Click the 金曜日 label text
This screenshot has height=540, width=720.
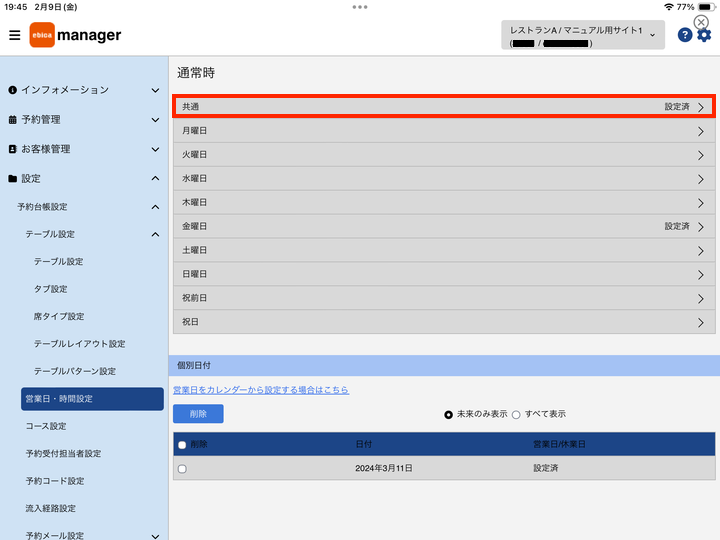click(195, 226)
